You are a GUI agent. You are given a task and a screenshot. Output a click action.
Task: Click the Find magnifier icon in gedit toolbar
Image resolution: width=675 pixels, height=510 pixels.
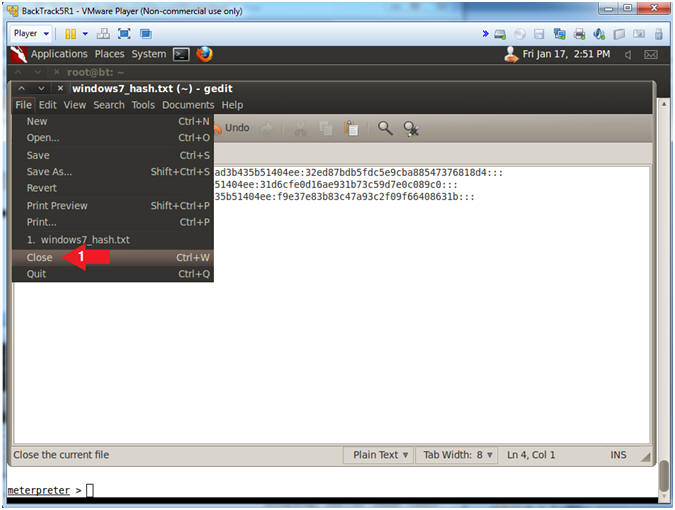coord(385,128)
